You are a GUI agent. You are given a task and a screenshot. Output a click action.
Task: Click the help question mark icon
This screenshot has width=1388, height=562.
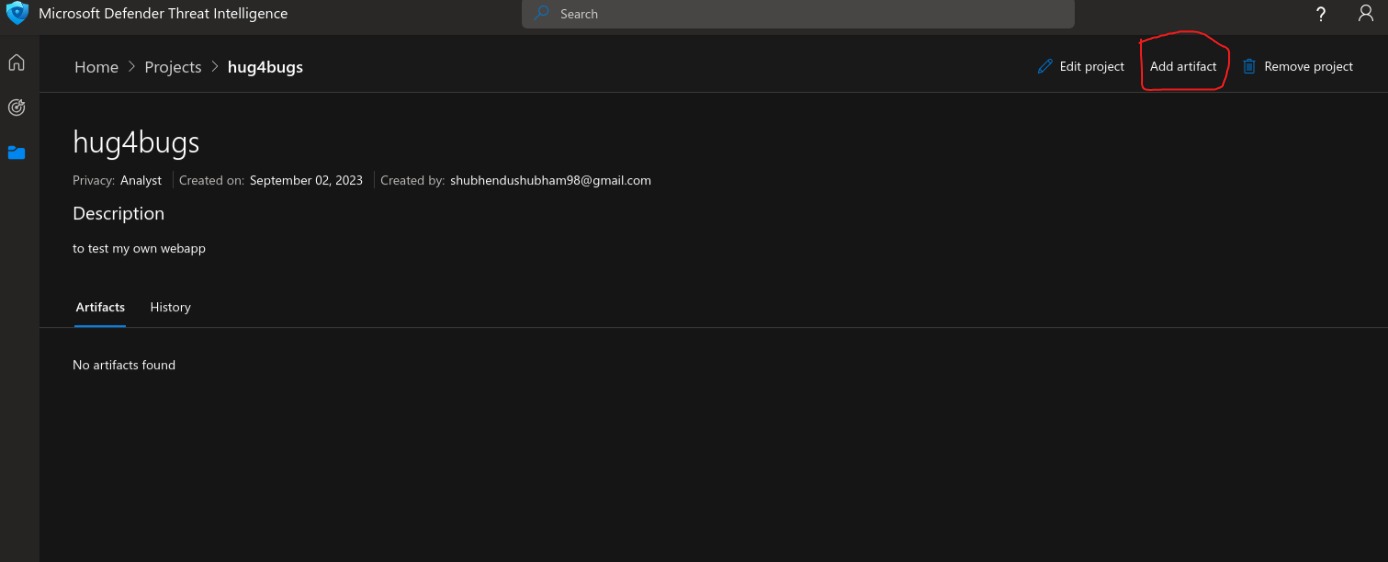(1321, 14)
